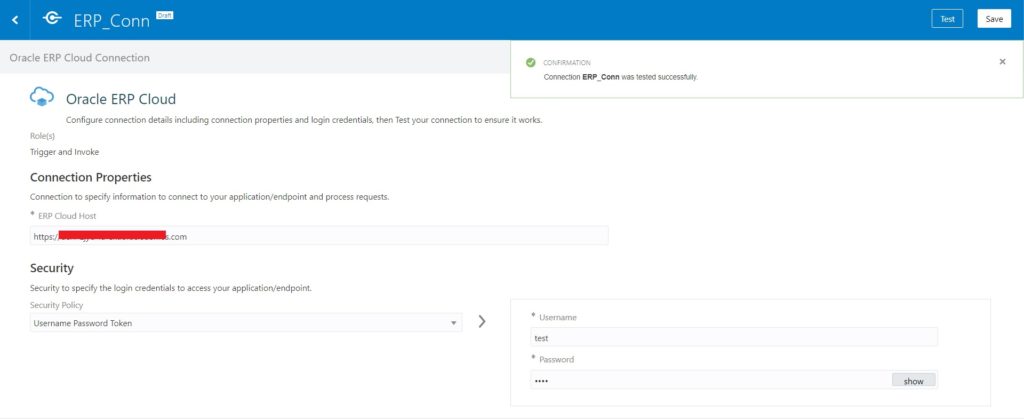
Task: Select the Password input field
Action: click(x=710, y=380)
